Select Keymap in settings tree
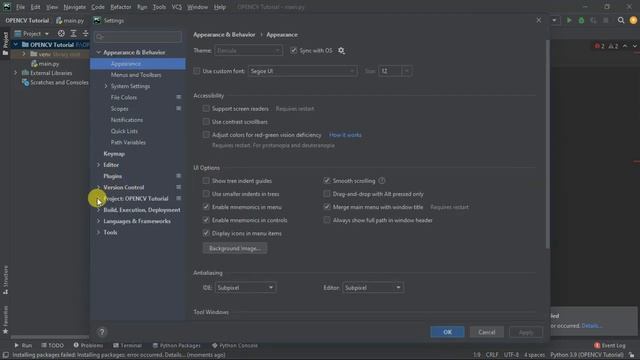640x360 pixels. pyautogui.click(x=114, y=153)
